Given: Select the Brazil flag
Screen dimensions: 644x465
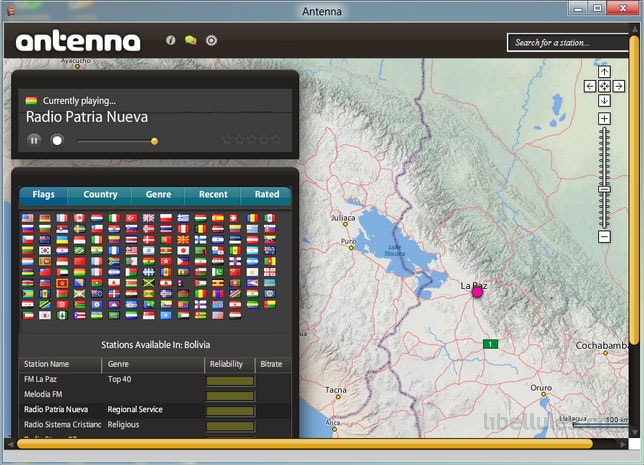Looking at the screenshot, I should pos(79,251).
